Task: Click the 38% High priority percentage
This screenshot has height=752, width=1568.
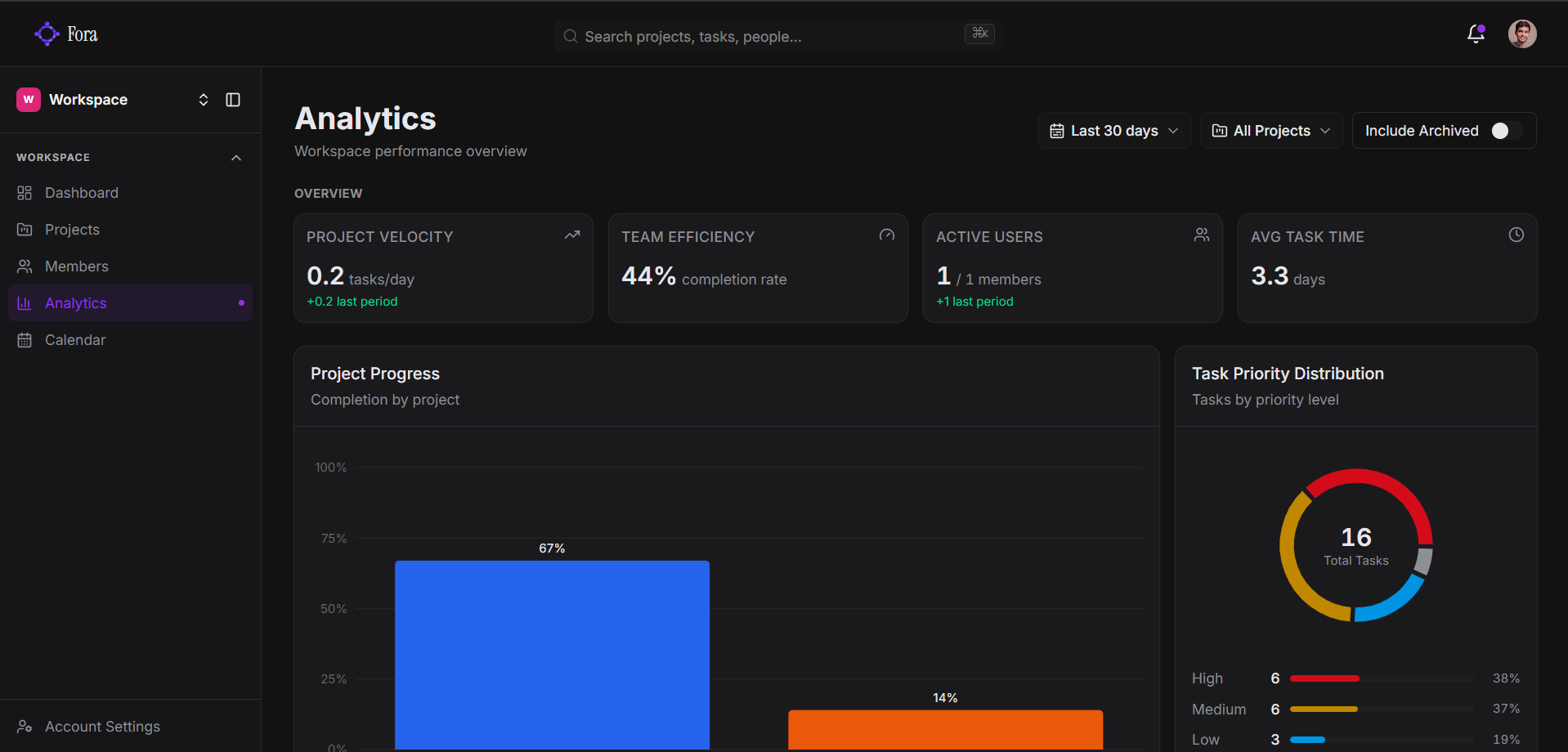Action: 1506,678
